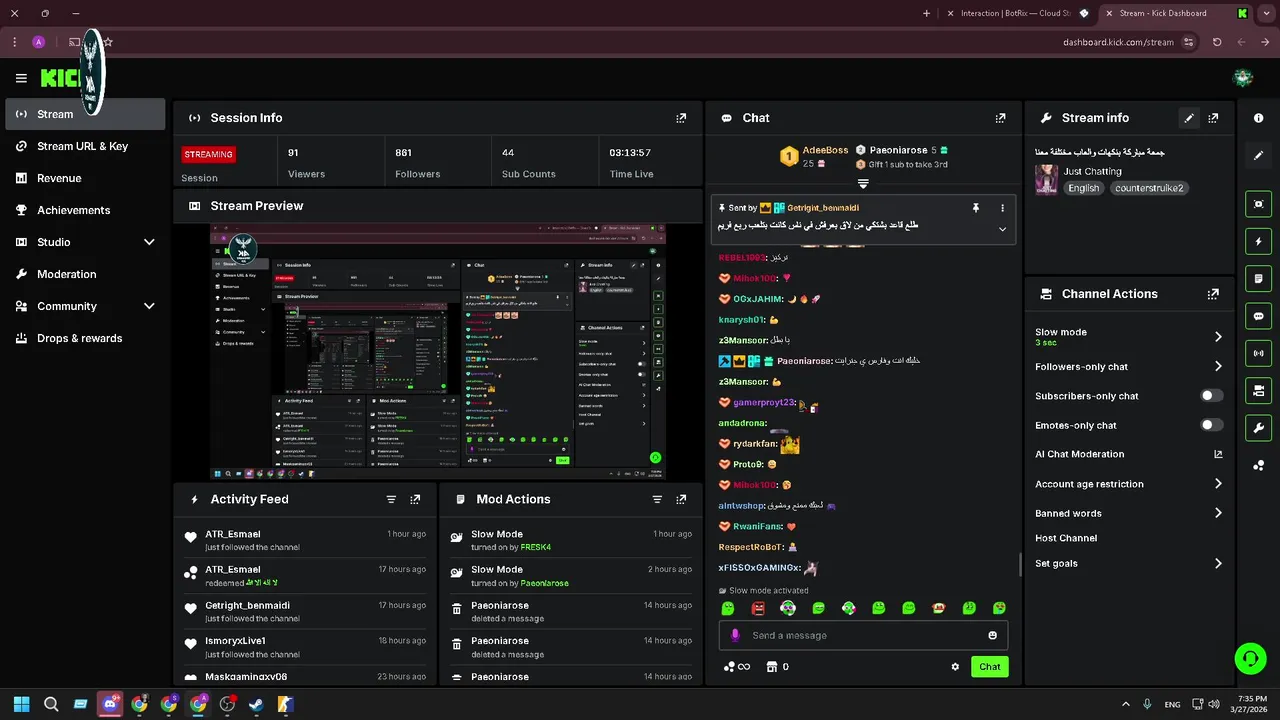
Task: Open the hamburger navigation menu
Action: [21, 78]
